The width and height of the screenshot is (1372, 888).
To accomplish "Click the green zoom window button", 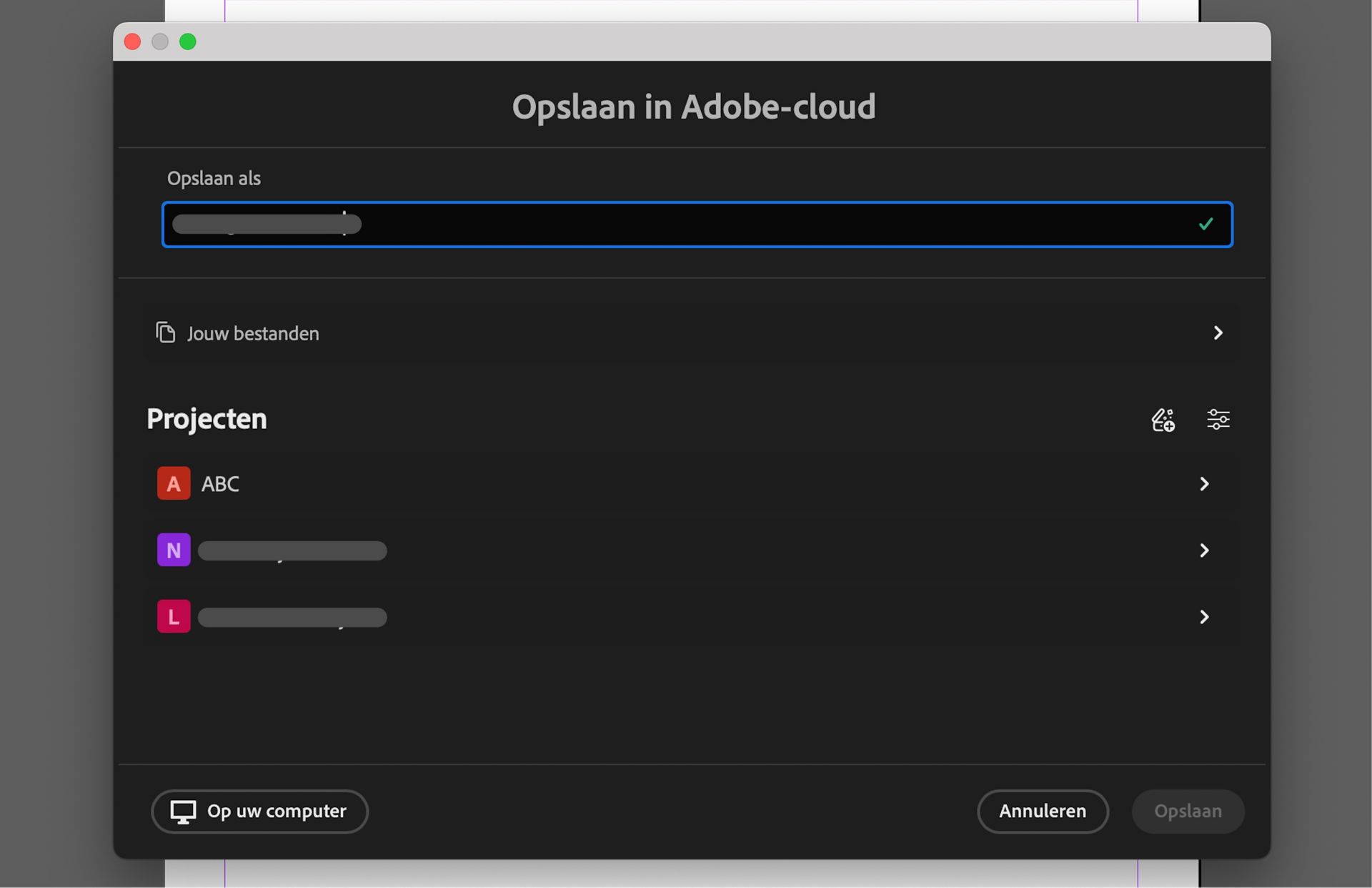I will pyautogui.click(x=188, y=41).
